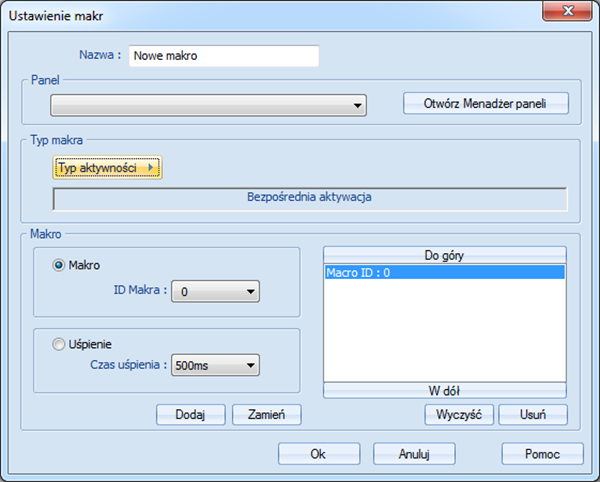The image size is (600, 482).
Task: Move item up with Do góry
Action: (445, 255)
